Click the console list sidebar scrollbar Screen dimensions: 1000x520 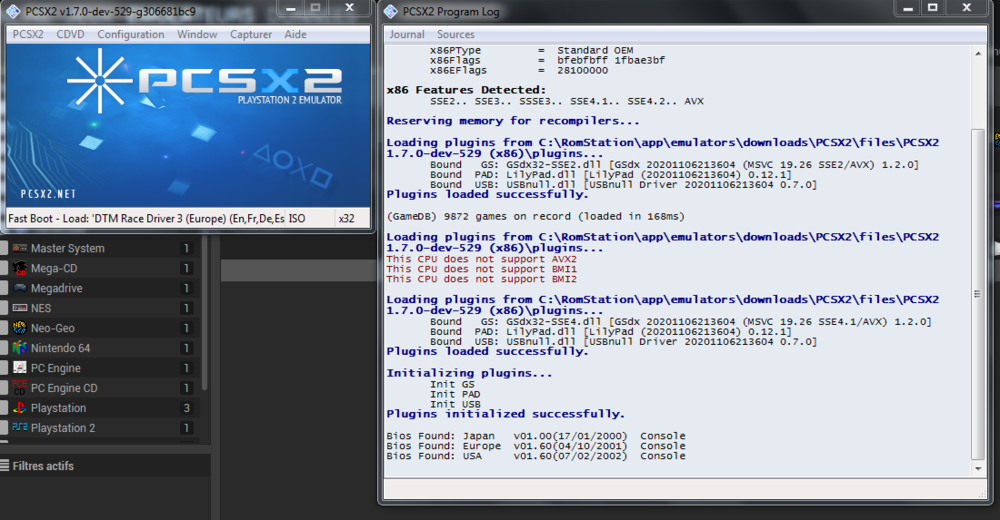[x=204, y=313]
